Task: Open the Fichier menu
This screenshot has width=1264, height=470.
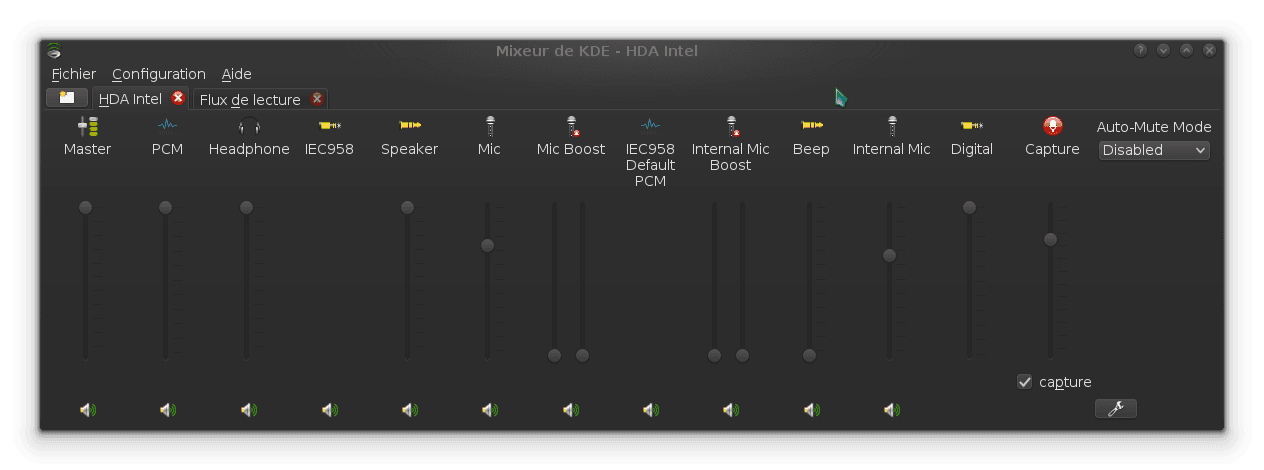Action: point(74,74)
